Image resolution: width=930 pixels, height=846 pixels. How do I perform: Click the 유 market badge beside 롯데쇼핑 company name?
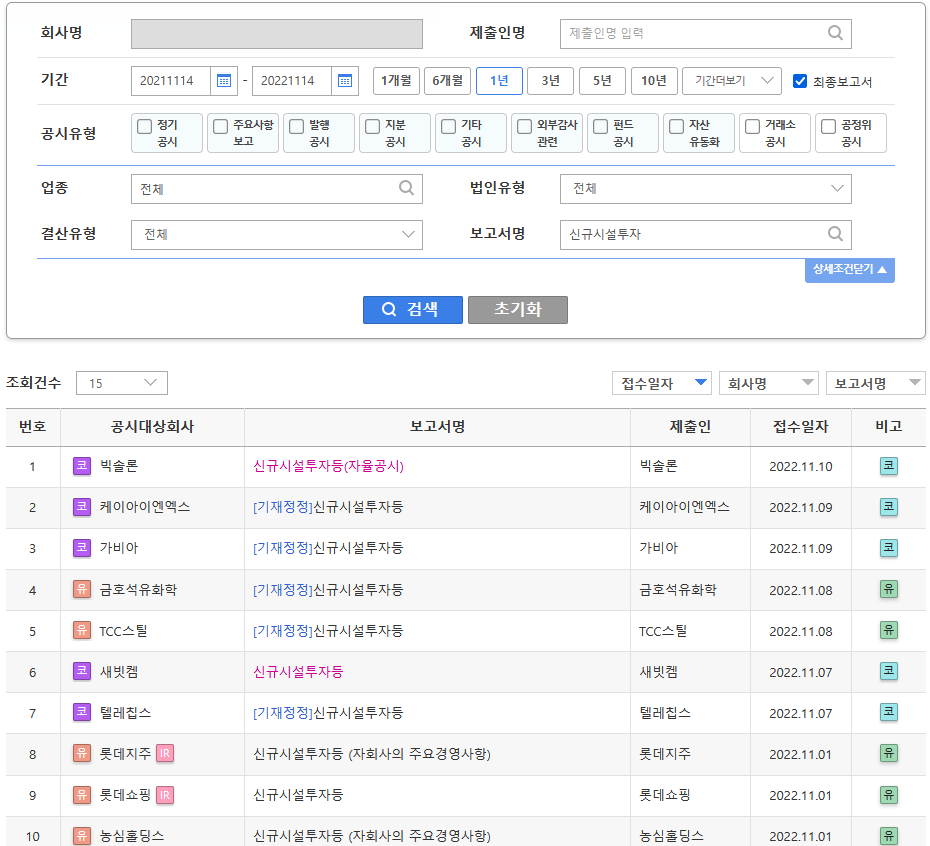click(x=82, y=795)
